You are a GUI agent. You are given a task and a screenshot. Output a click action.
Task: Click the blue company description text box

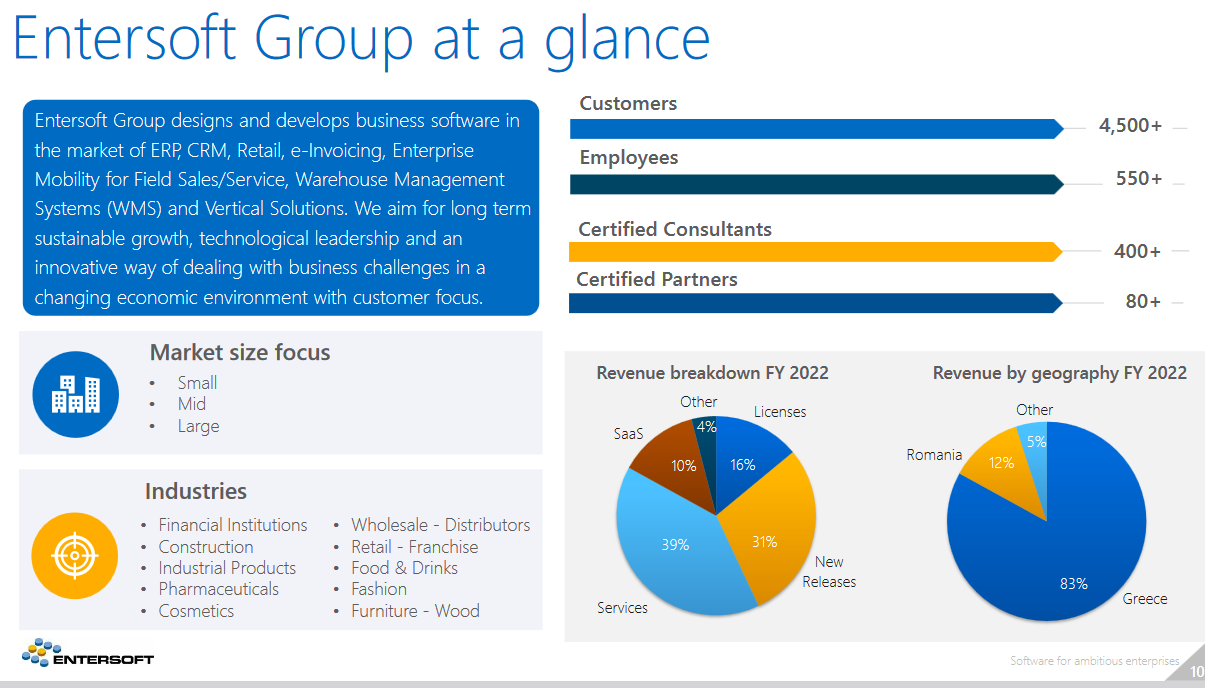(x=280, y=208)
